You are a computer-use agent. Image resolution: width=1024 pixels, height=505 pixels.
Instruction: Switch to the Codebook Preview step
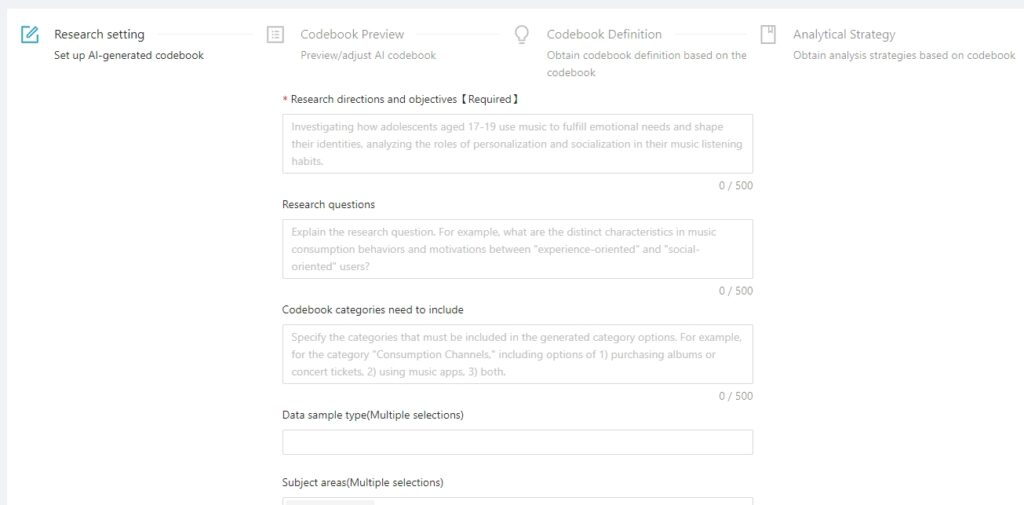pyautogui.click(x=352, y=35)
